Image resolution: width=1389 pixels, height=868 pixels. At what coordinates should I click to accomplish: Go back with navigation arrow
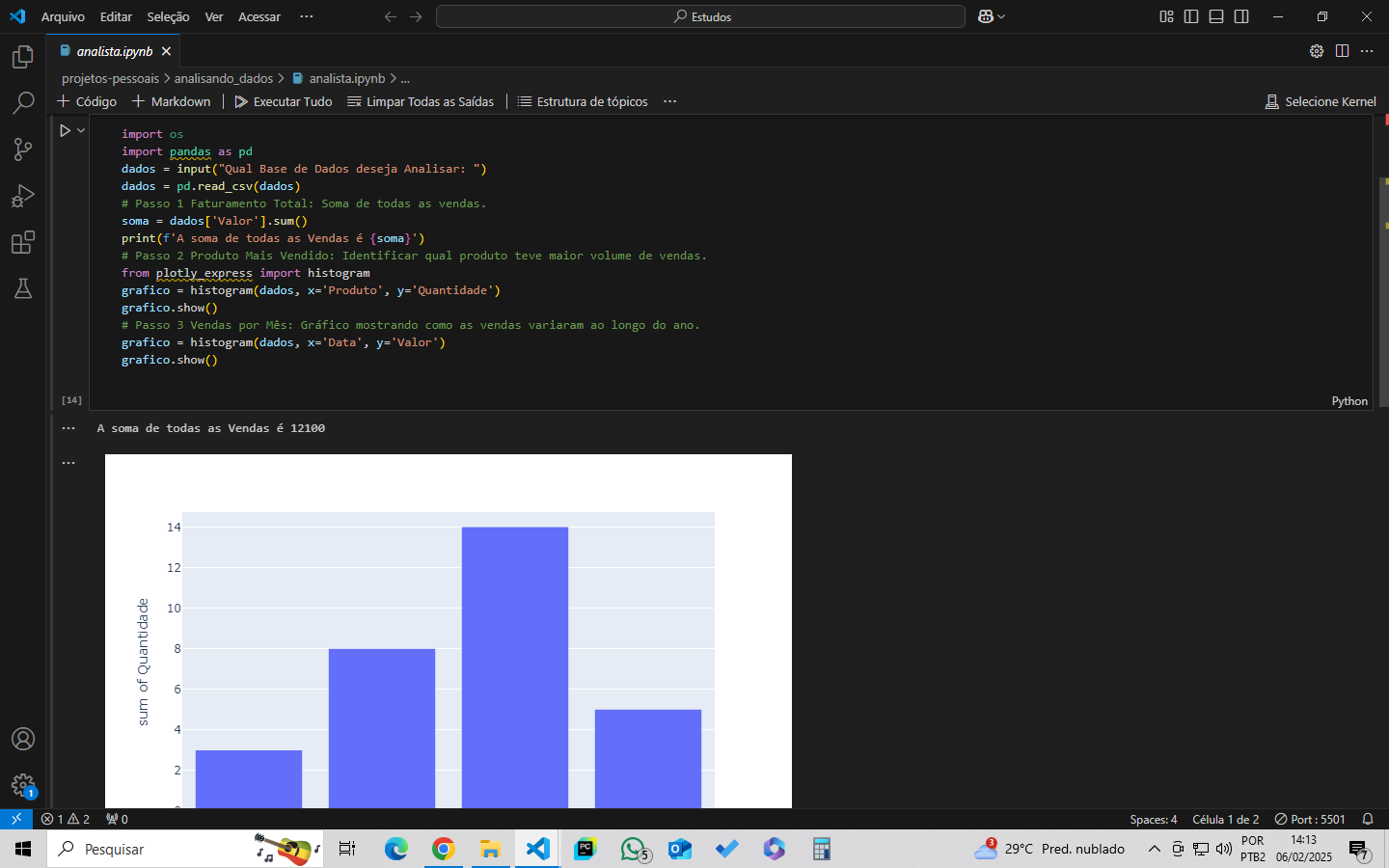point(391,16)
